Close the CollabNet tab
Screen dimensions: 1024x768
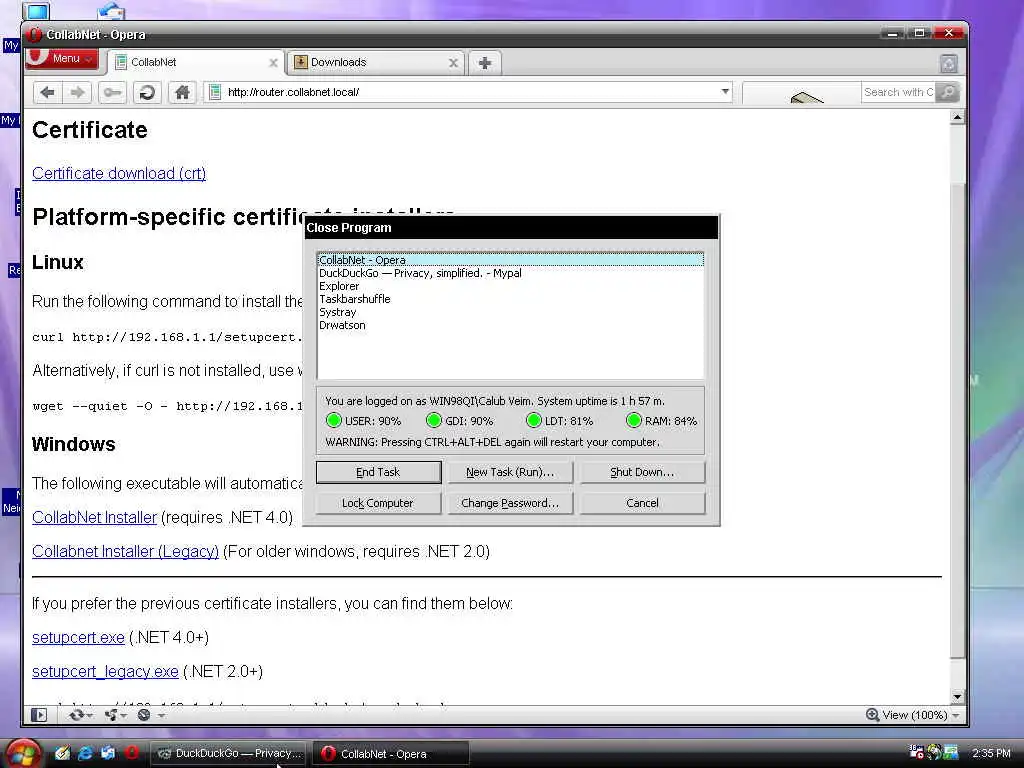[274, 63]
